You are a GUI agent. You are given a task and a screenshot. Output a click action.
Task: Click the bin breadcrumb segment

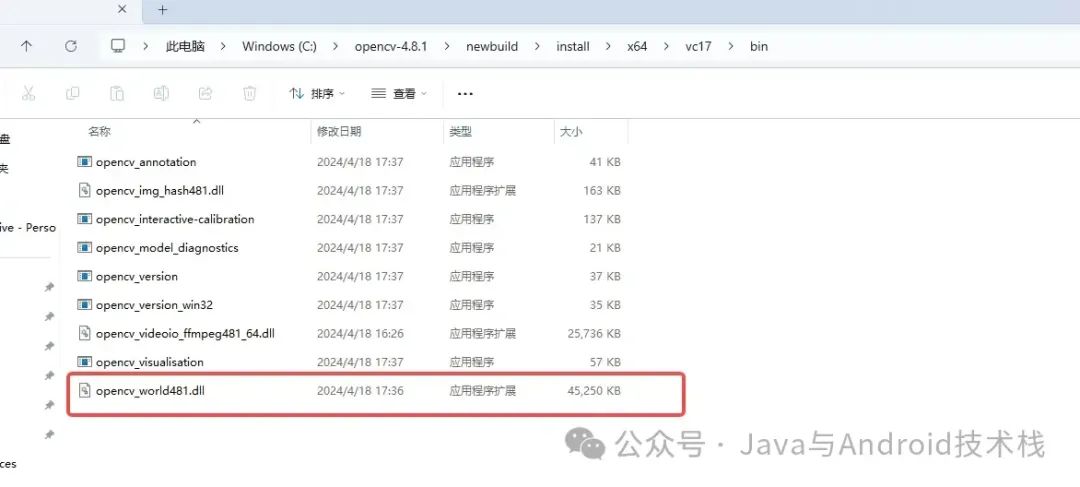tap(759, 47)
